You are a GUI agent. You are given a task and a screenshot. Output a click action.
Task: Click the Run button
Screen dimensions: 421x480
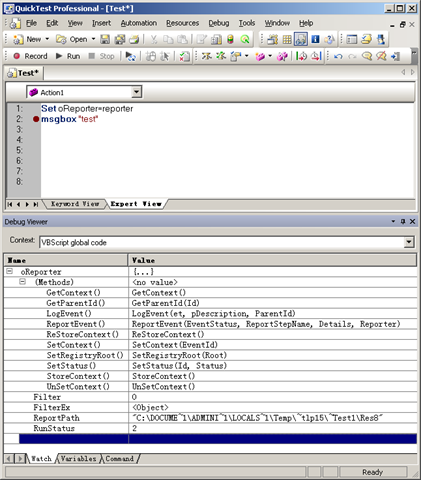tap(68, 56)
